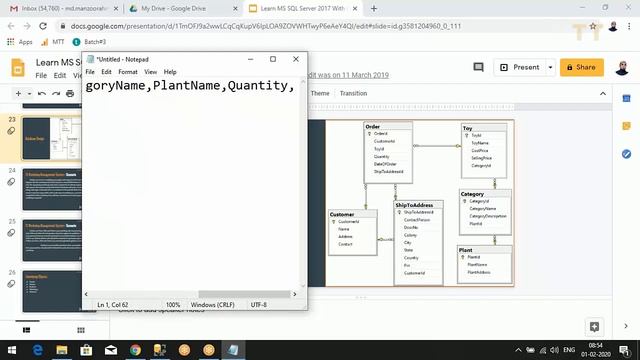Open the Slides Edit menu
The width and height of the screenshot is (640, 360).
pyautogui.click(x=60, y=76)
